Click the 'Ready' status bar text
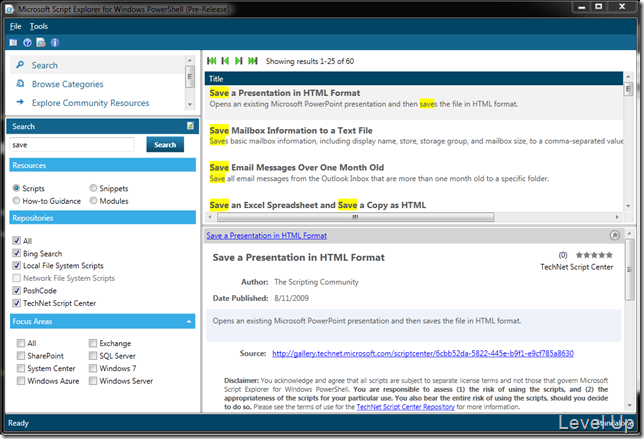Screen dimensions: 644x439 tap(18, 423)
